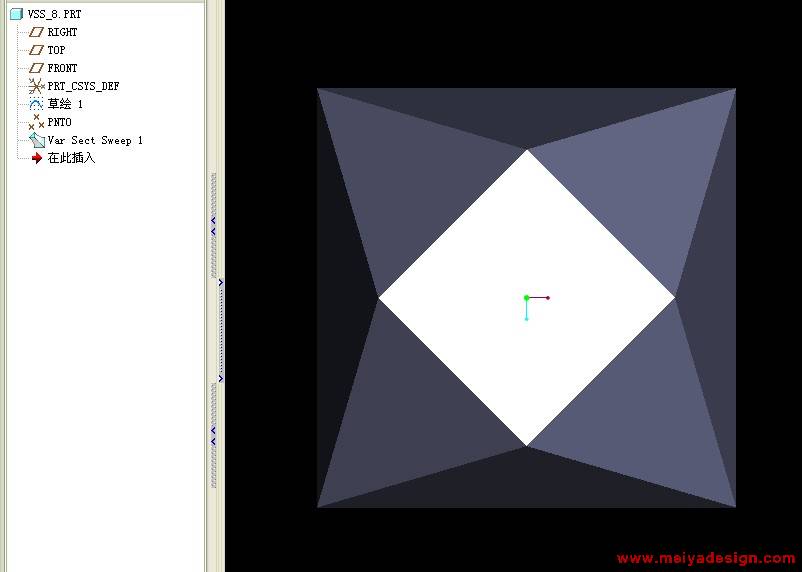Select the 在此插入 text entry
The height and width of the screenshot is (572, 802).
click(x=71, y=158)
